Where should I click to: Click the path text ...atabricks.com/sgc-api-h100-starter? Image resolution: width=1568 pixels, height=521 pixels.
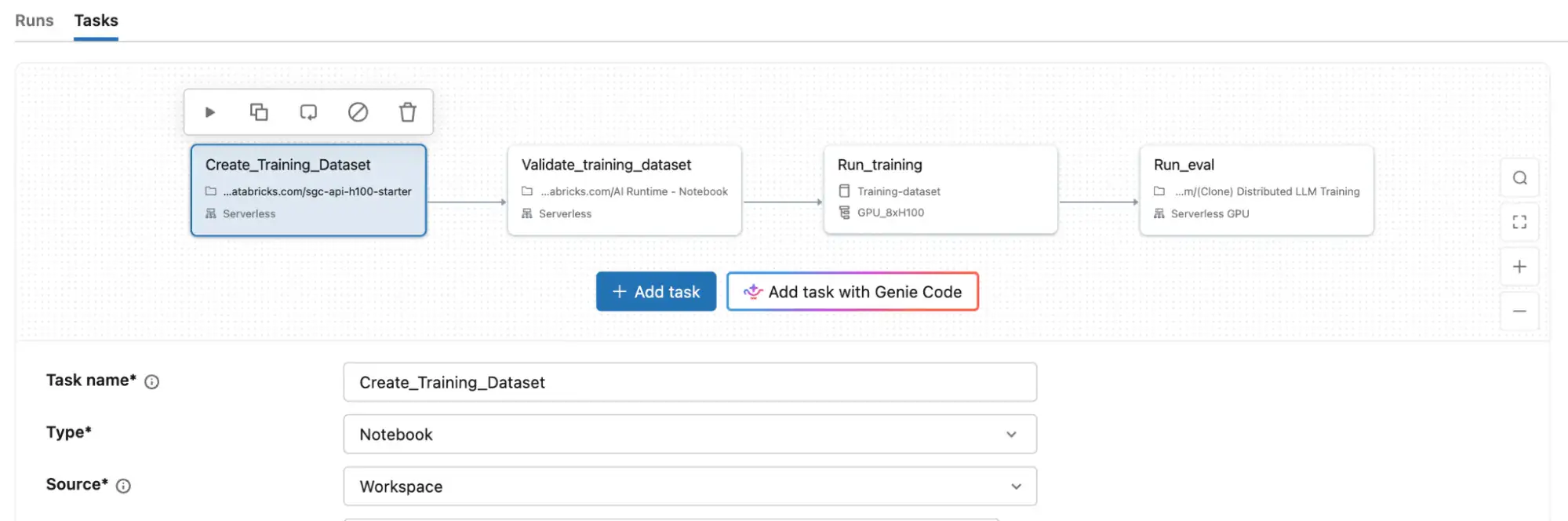point(317,191)
